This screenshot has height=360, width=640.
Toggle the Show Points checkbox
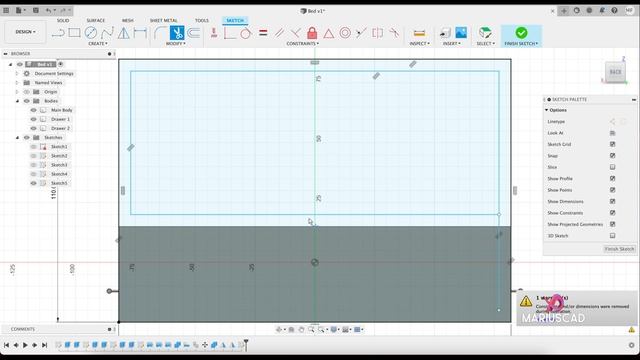(612, 190)
